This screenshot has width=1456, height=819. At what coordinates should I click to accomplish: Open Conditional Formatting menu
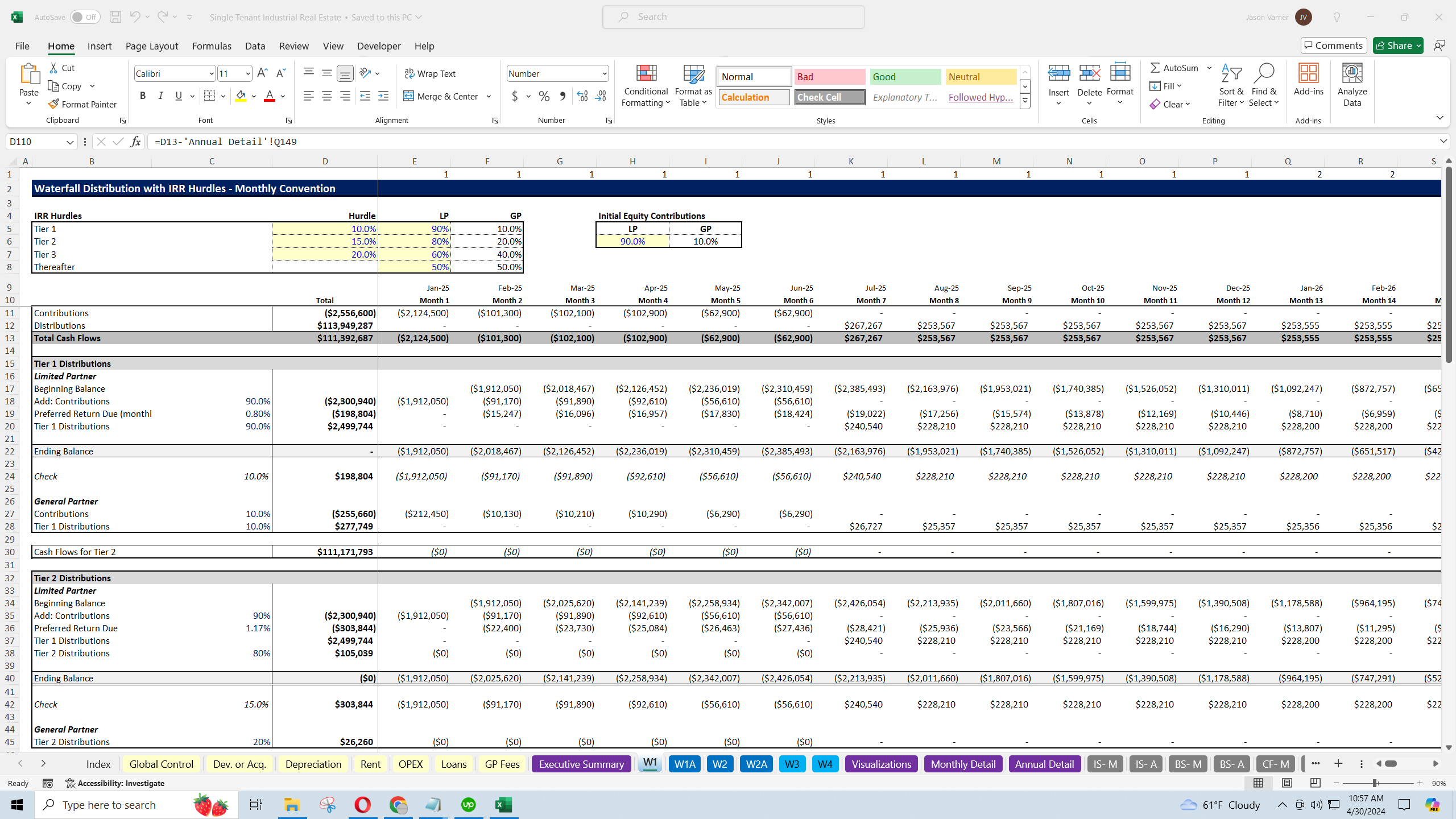tap(646, 85)
